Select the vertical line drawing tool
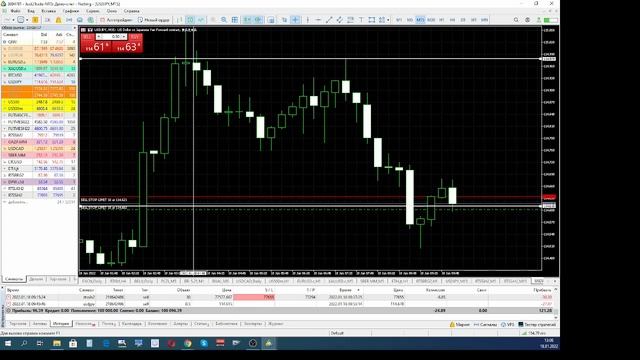640x360 pixels. pos(308,20)
